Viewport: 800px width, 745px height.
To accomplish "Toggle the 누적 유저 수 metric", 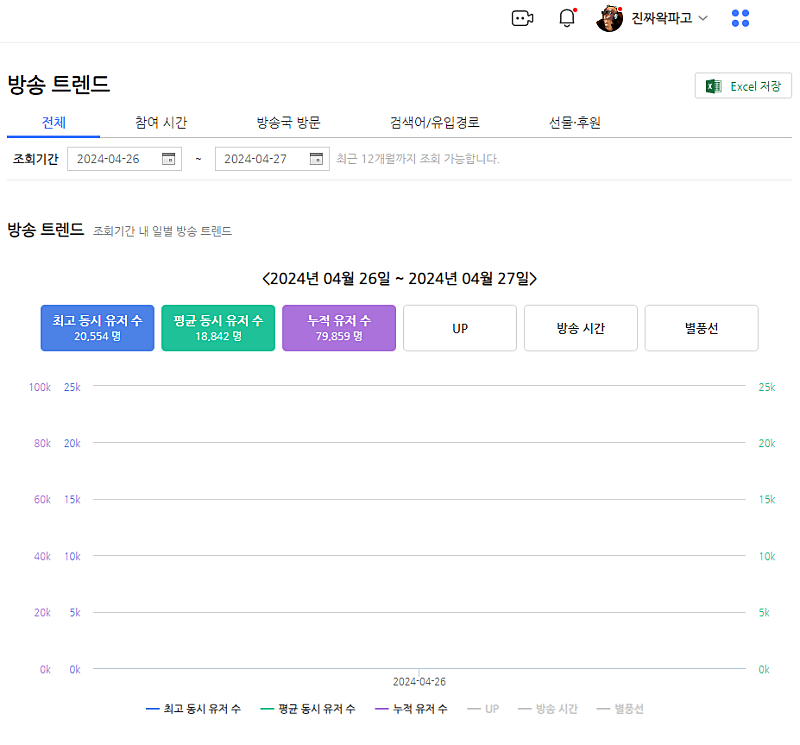I will [x=339, y=328].
